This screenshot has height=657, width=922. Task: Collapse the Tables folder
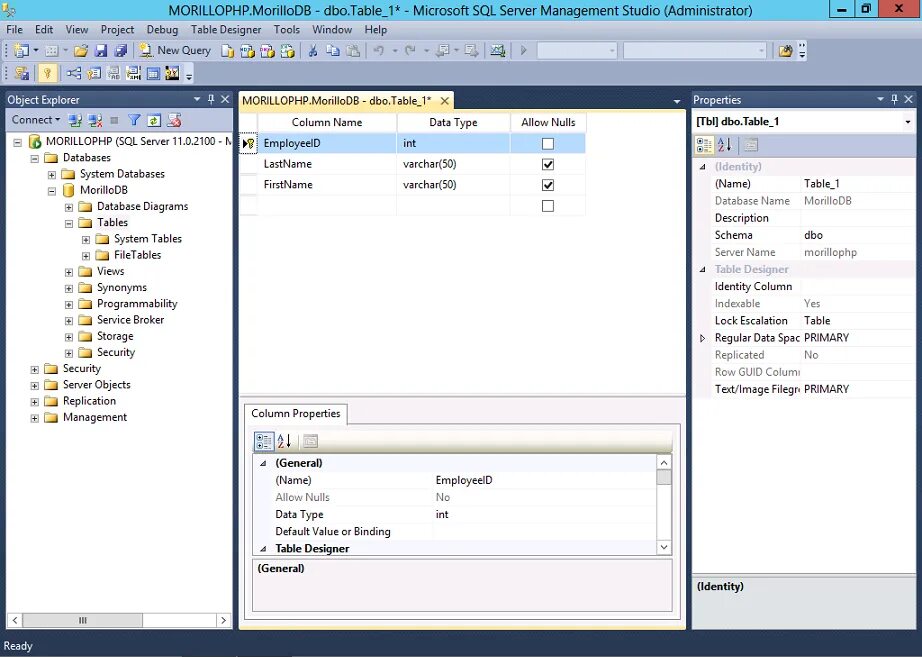click(69, 223)
